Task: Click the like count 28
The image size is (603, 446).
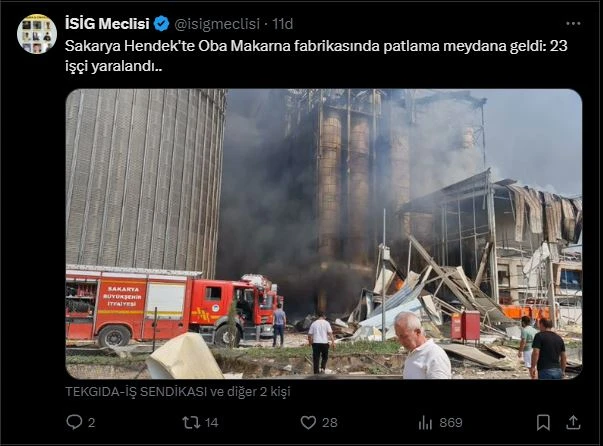Action: [x=330, y=423]
